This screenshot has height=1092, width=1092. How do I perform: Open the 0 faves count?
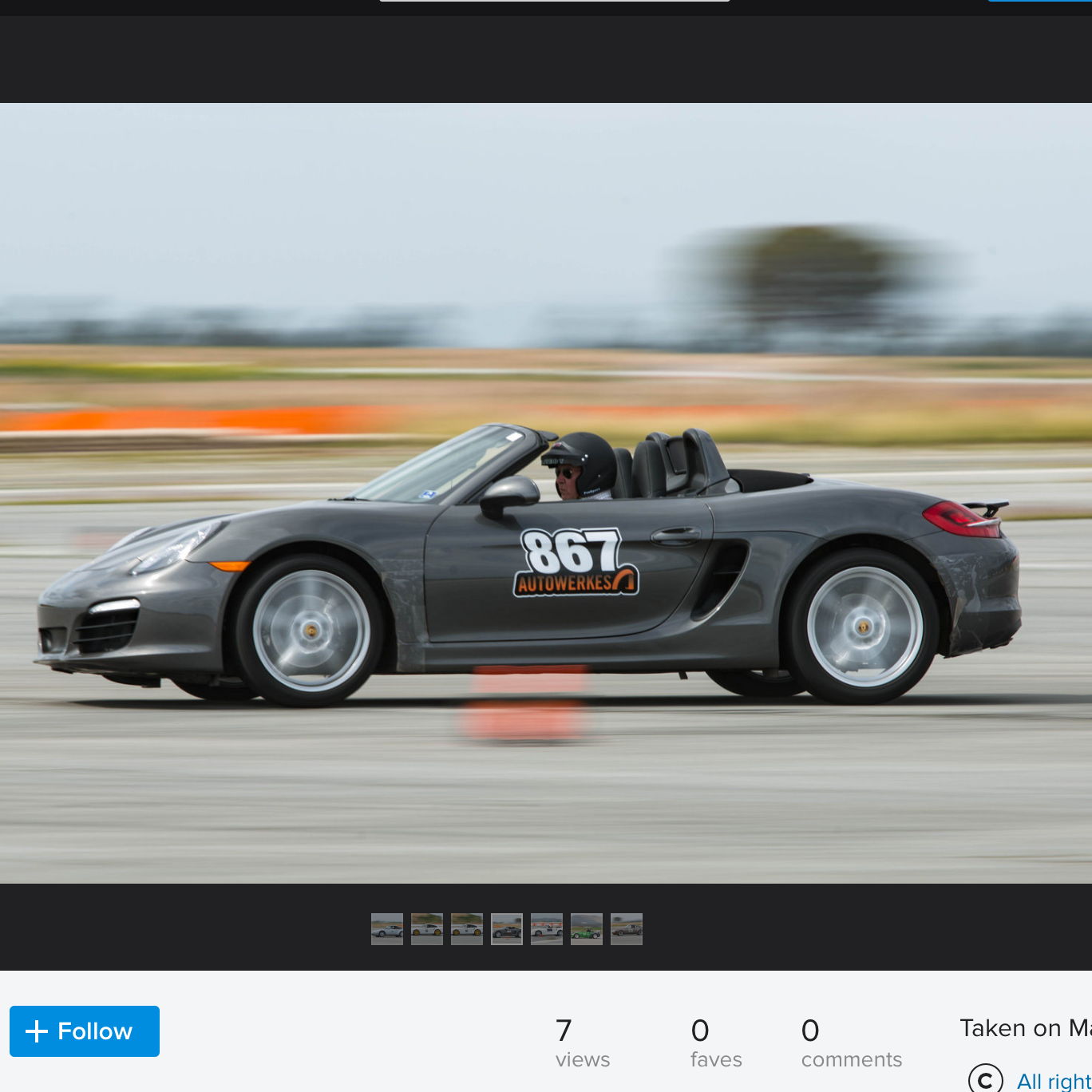(715, 1043)
